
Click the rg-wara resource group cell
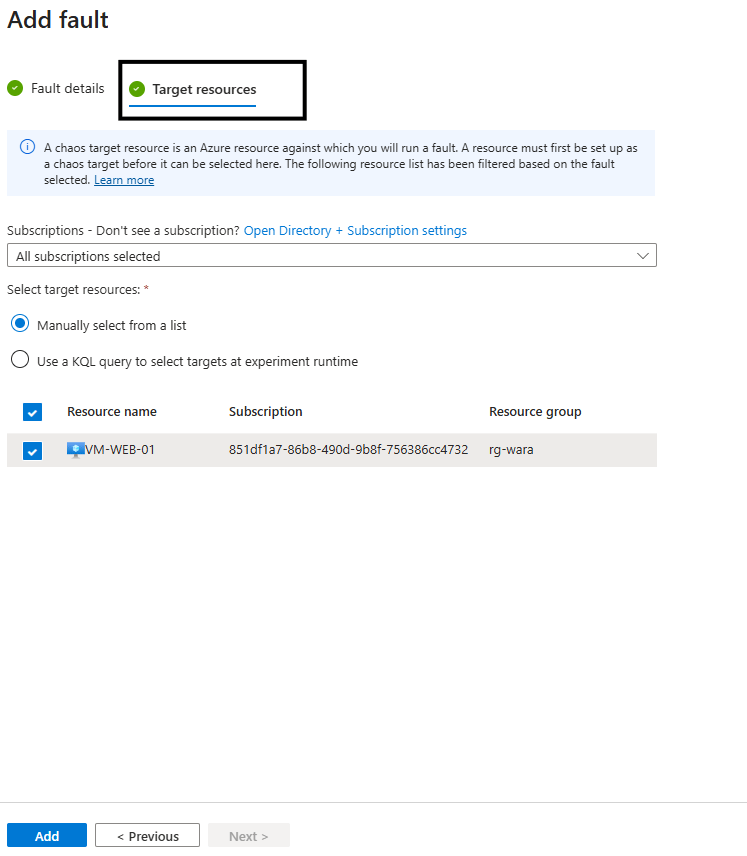(511, 450)
